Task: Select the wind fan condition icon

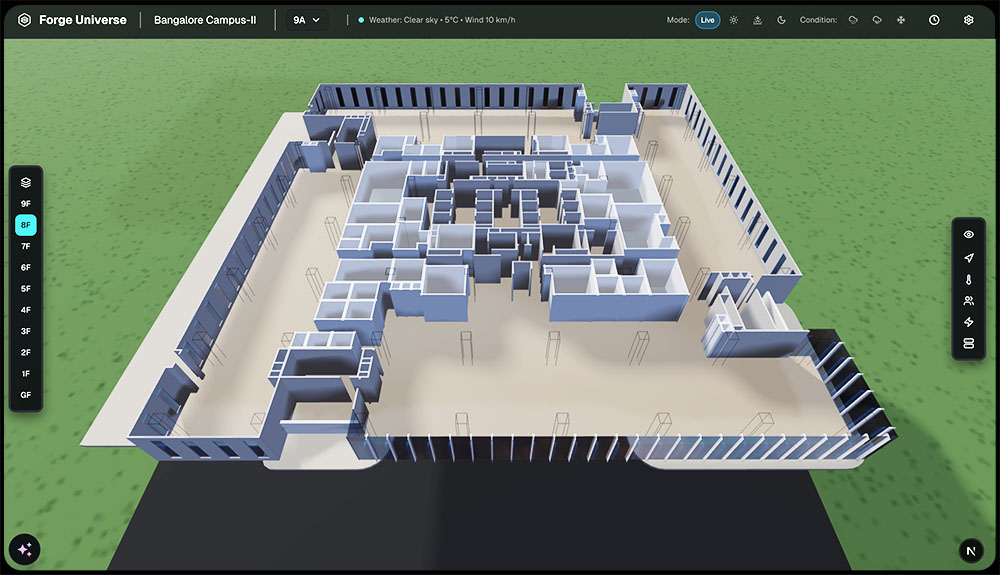Action: 901,20
